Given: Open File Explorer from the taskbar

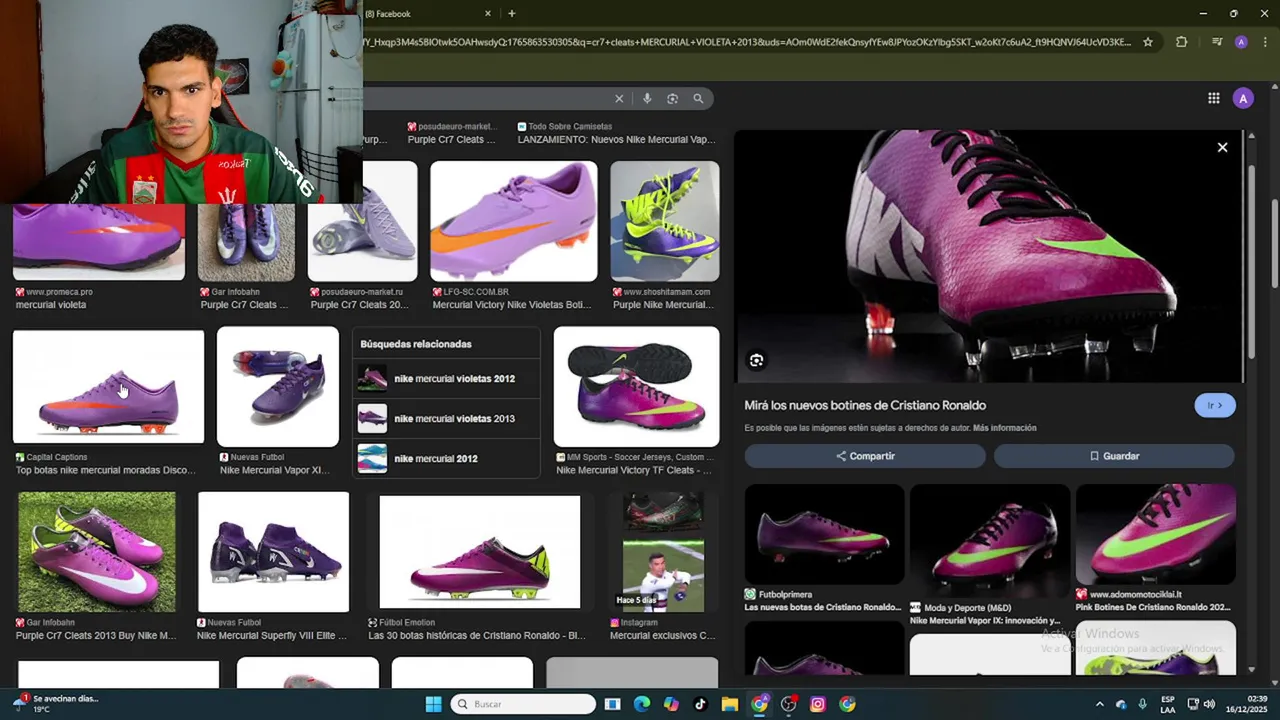Looking at the screenshot, I should [x=730, y=704].
